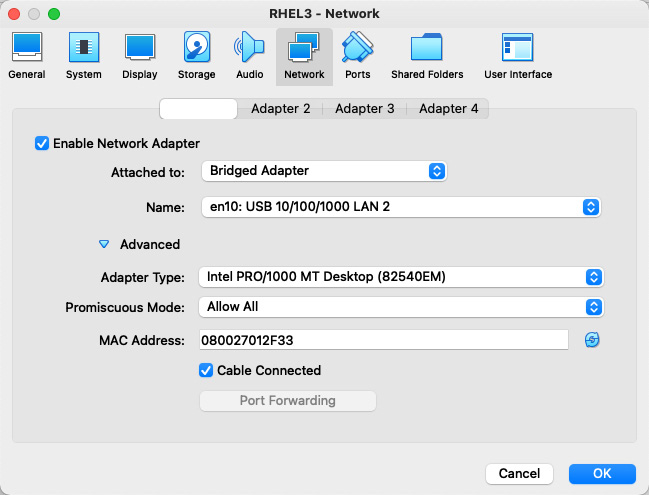Open the Storage settings section

197,57
